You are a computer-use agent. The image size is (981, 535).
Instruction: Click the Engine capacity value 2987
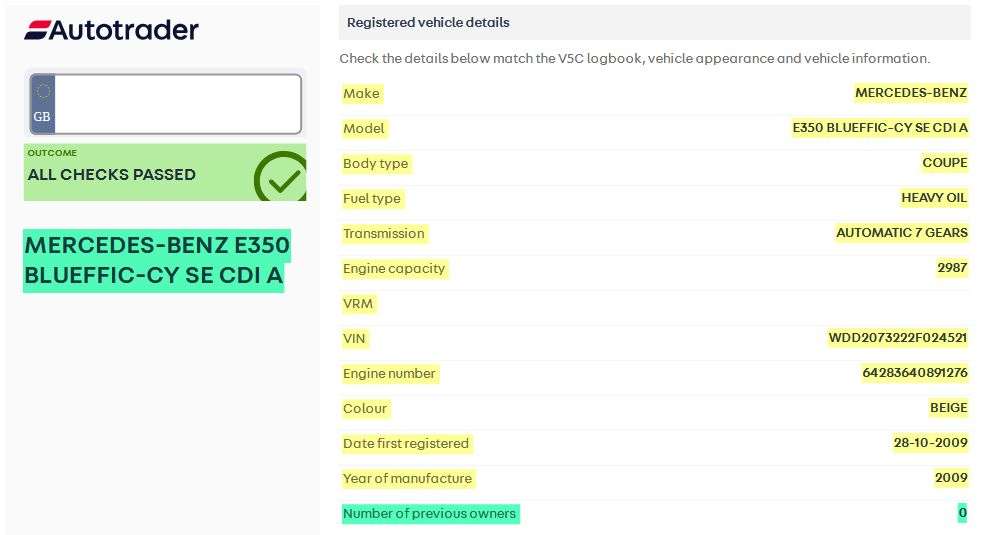(x=952, y=268)
